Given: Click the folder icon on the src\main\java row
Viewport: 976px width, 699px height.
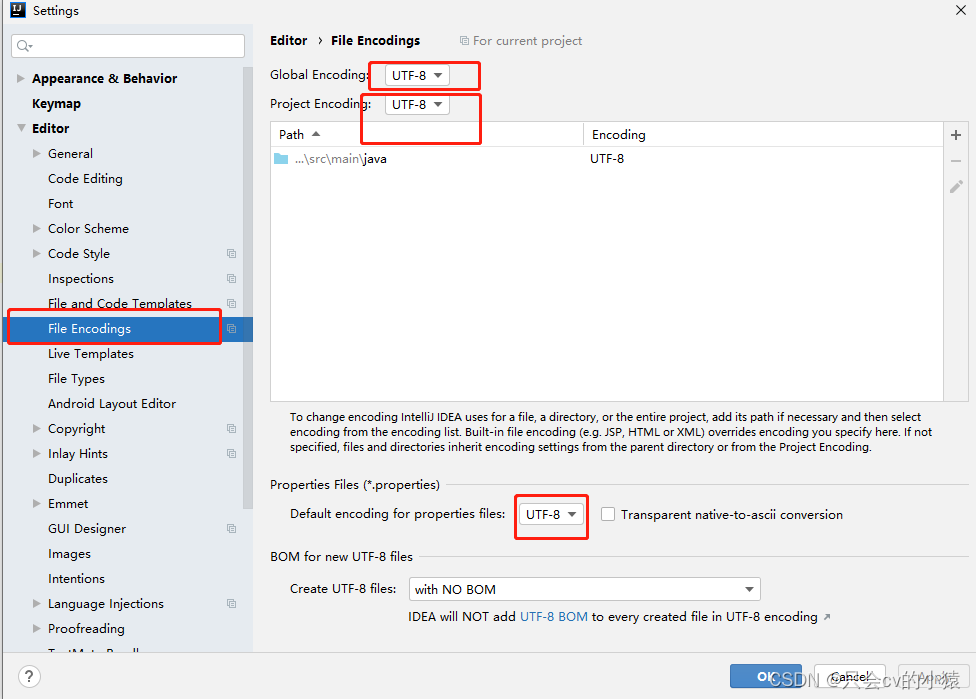Looking at the screenshot, I should pyautogui.click(x=281, y=158).
